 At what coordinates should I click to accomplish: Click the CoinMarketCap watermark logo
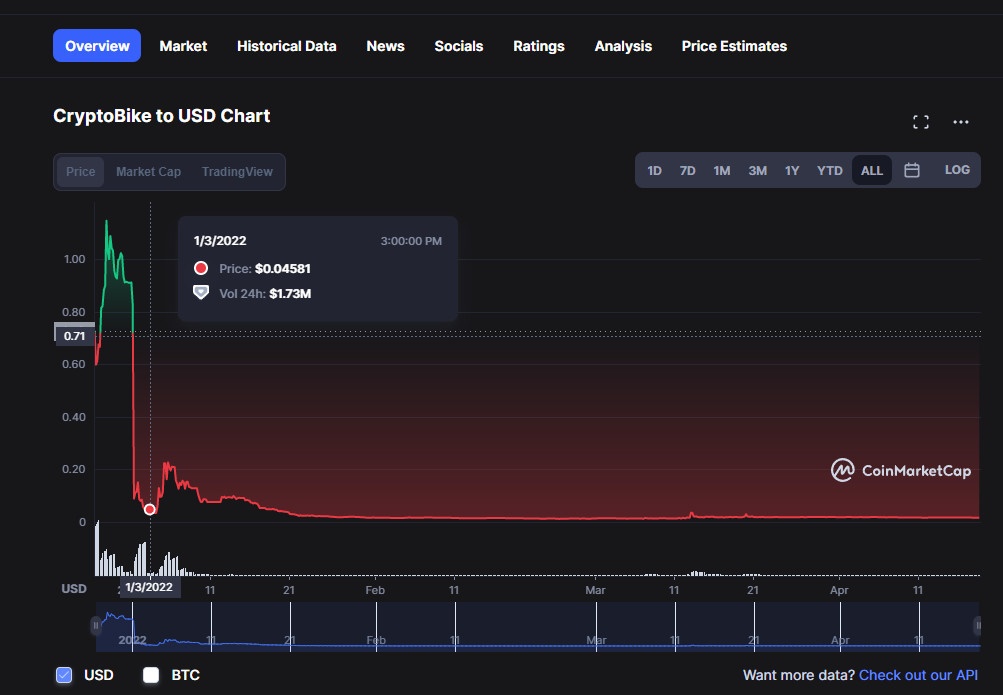(901, 470)
